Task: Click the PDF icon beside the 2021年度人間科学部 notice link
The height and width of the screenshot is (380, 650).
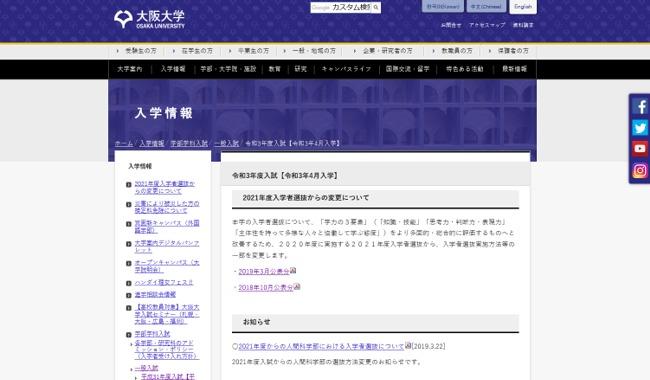Action: (x=407, y=345)
